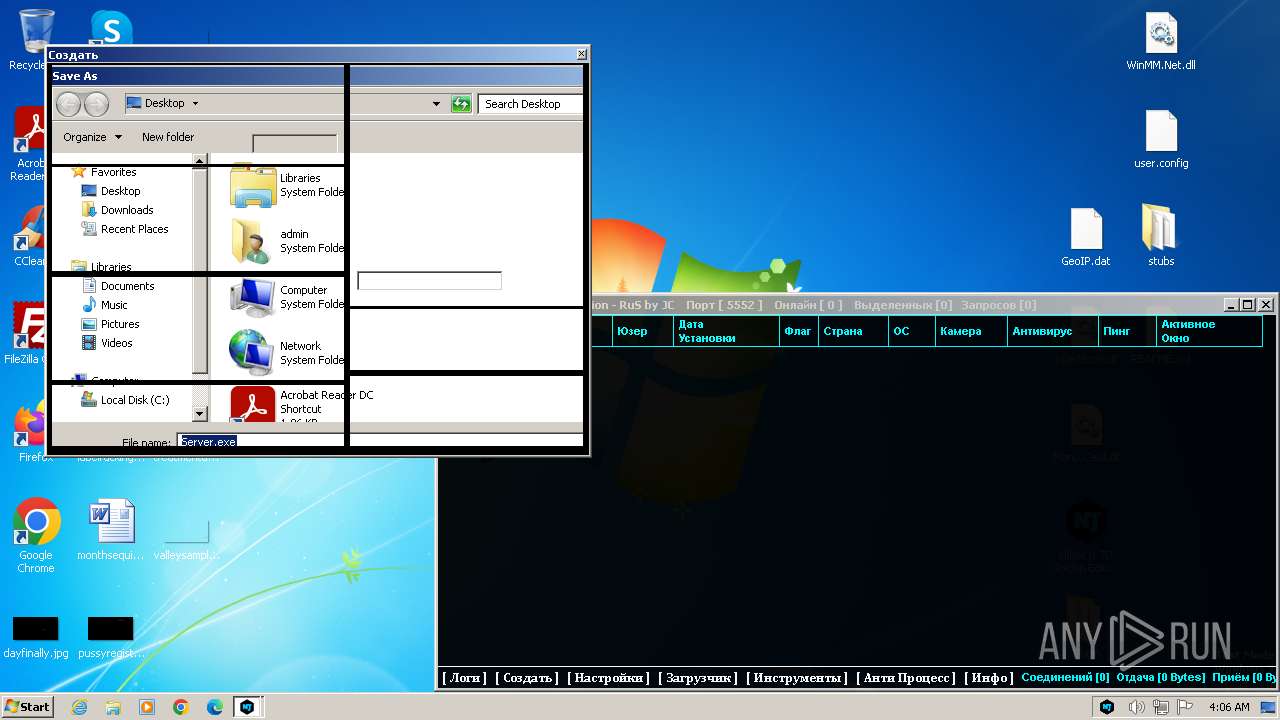This screenshot has width=1280, height=720.
Task: Expand previous locations dropdown arrow
Action: click(436, 103)
